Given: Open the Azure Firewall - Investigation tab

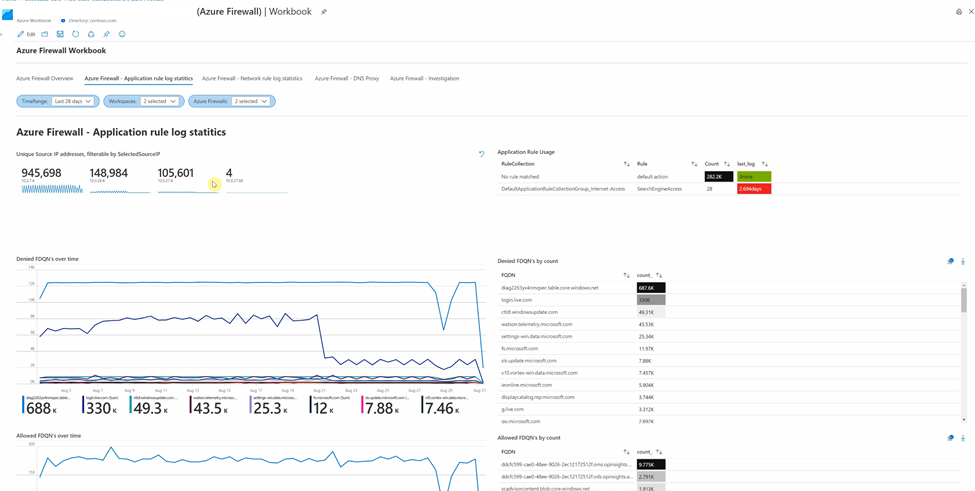Looking at the screenshot, I should click(x=425, y=79).
